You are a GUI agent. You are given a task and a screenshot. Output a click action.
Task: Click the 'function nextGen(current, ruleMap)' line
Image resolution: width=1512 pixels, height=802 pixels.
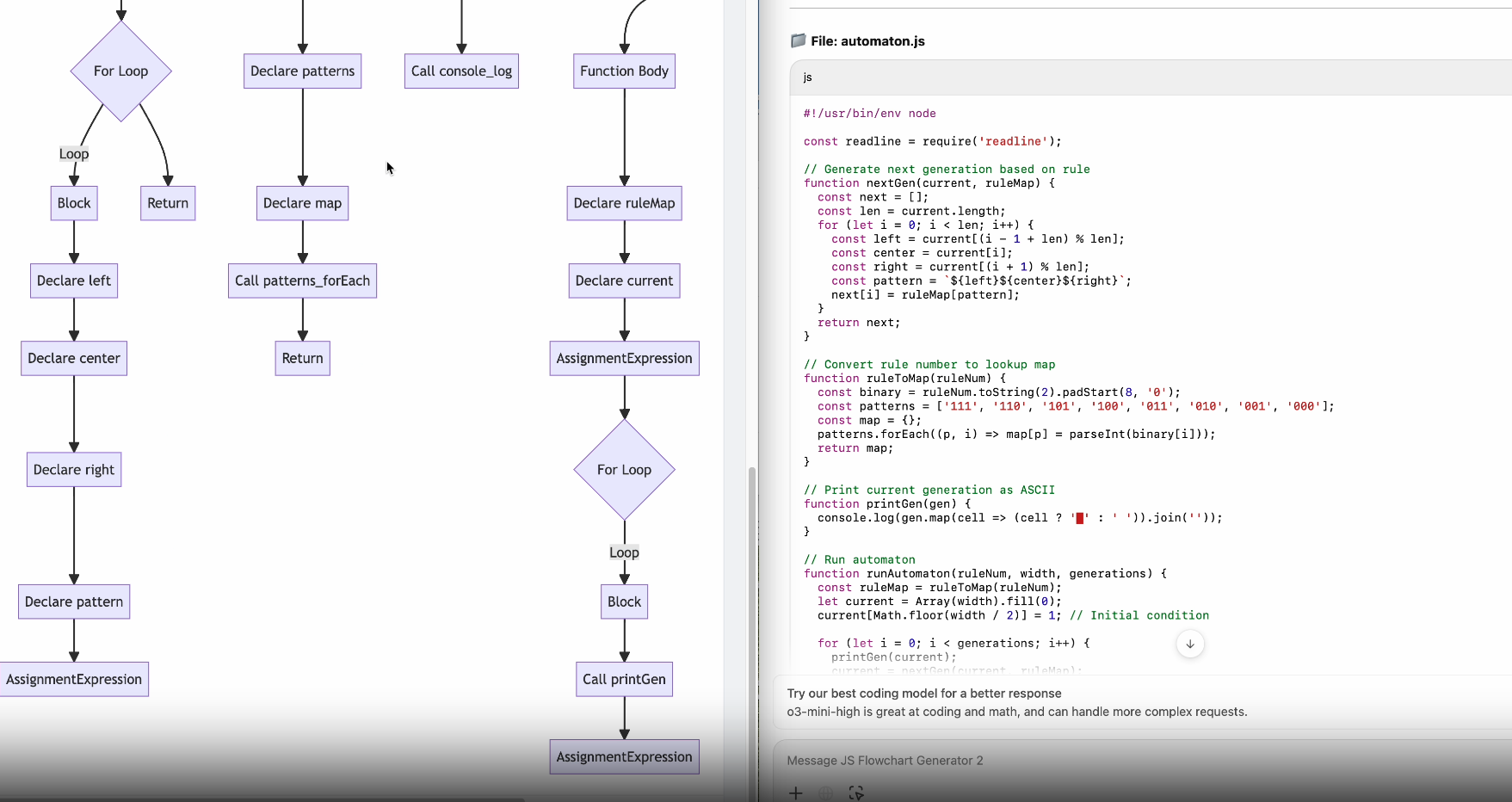pyautogui.click(x=929, y=183)
